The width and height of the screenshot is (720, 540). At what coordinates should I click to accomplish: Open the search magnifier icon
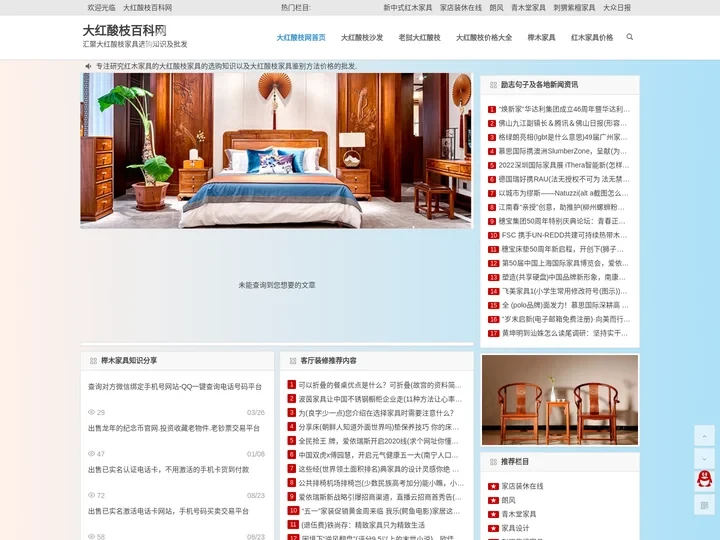(630, 37)
